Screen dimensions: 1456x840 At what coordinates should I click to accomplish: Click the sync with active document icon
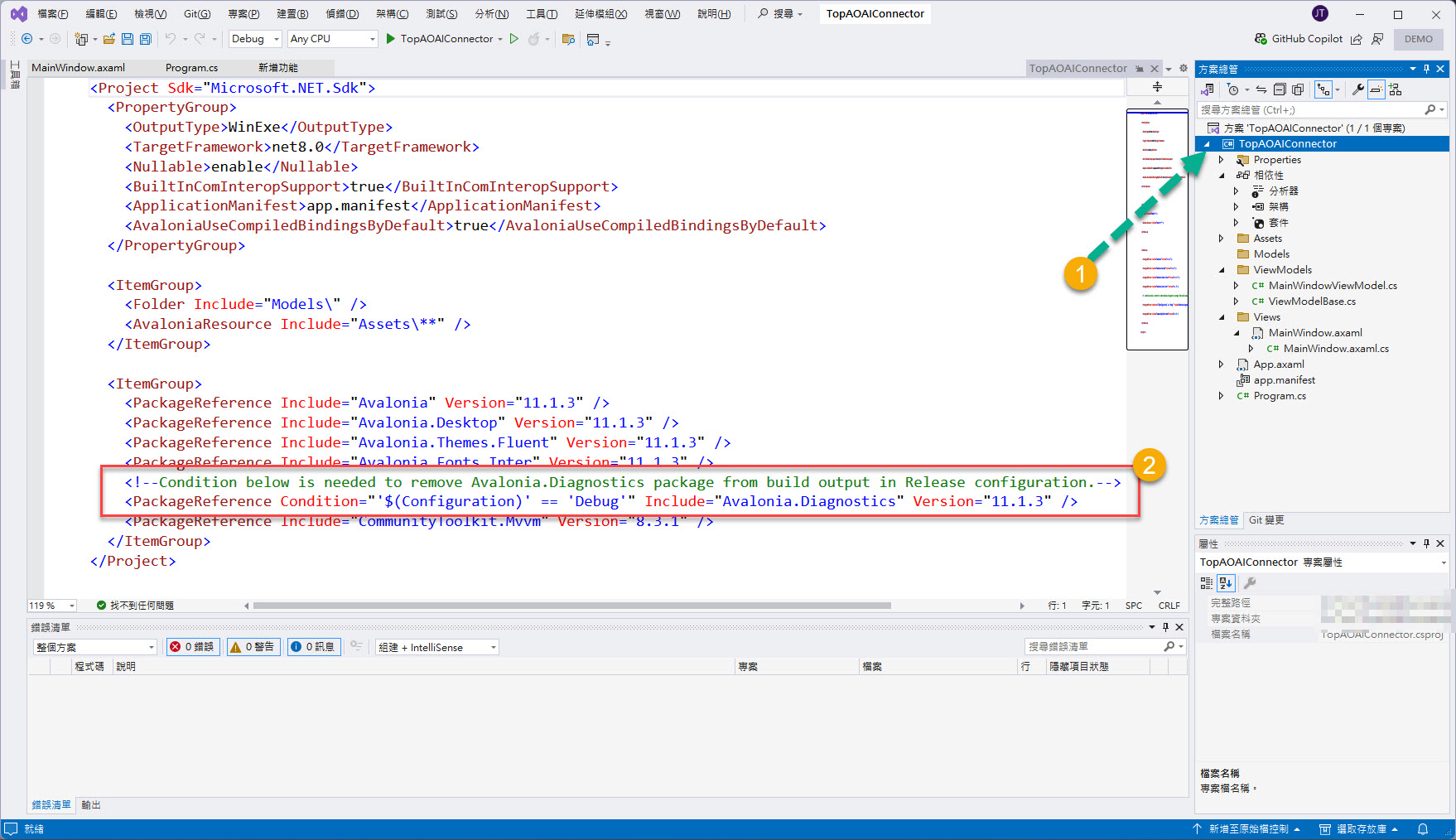(1261, 89)
